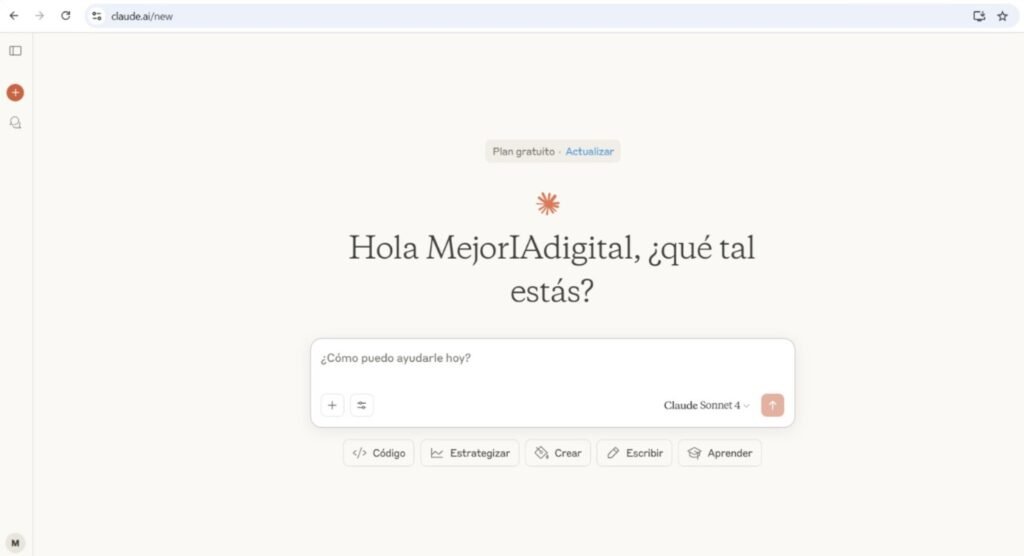
Task: Expand the Claude Sonnet 4 model selector
Action: [706, 405]
